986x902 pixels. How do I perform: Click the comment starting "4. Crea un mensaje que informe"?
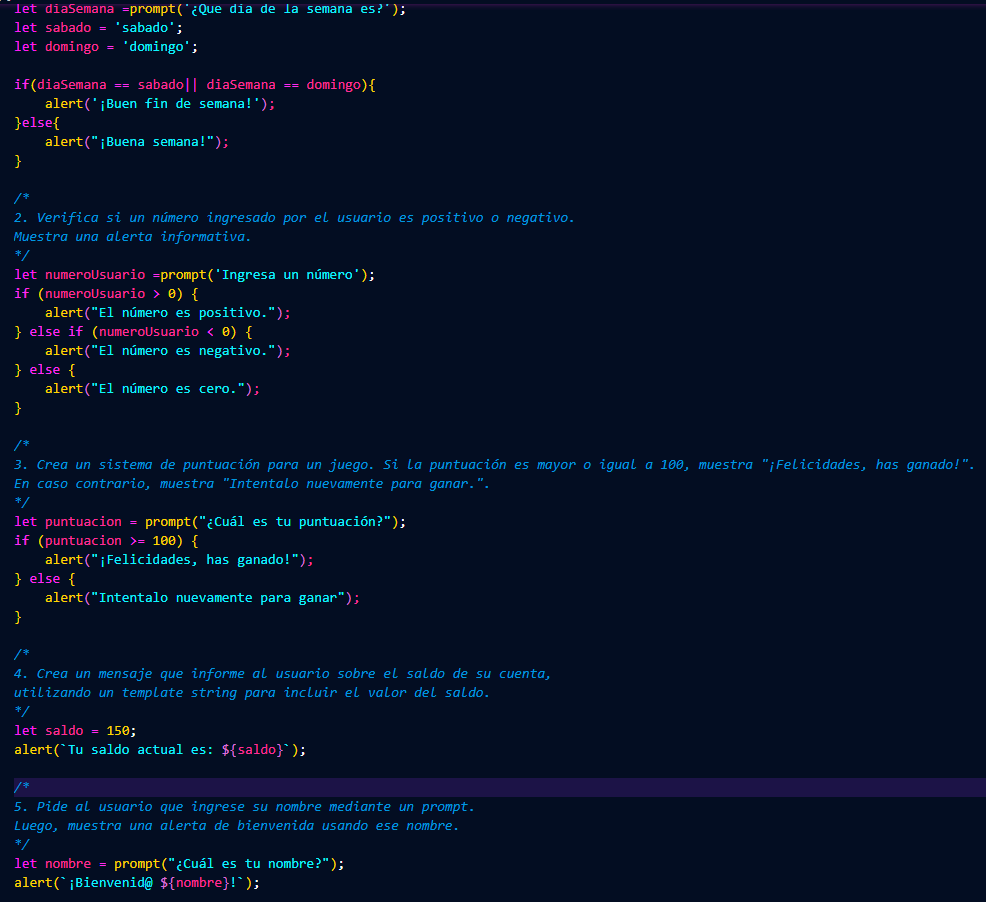(282, 674)
